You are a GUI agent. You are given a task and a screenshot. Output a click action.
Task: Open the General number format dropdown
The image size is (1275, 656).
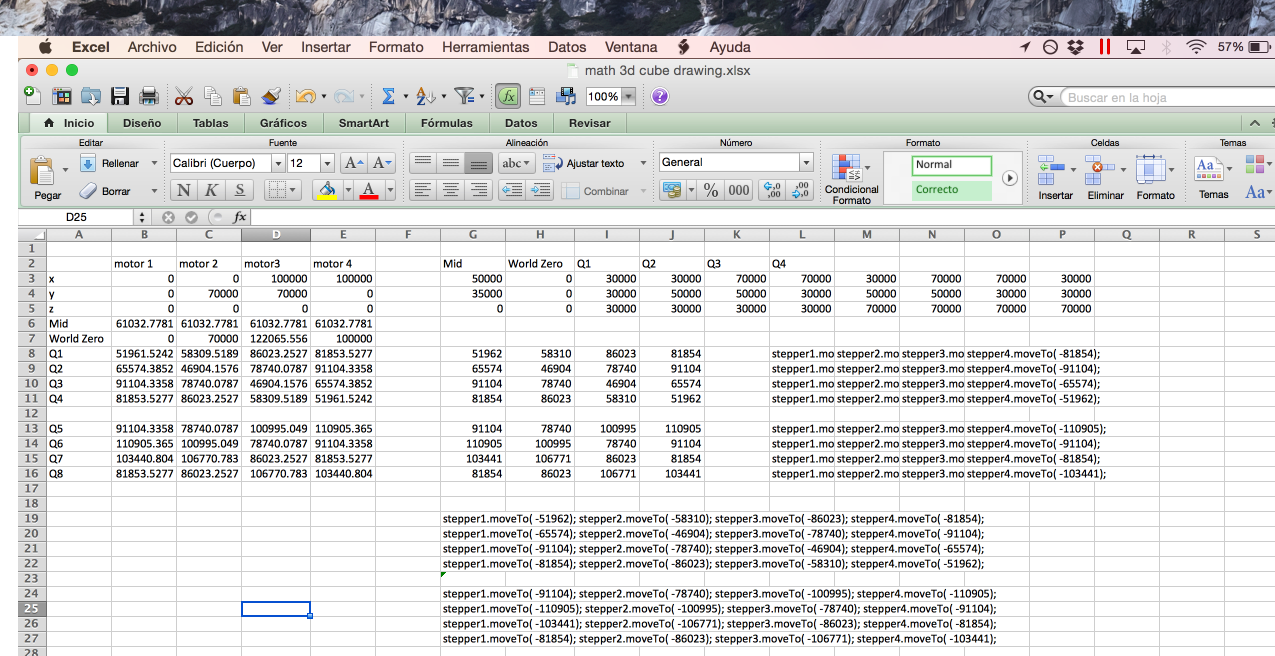[805, 161]
